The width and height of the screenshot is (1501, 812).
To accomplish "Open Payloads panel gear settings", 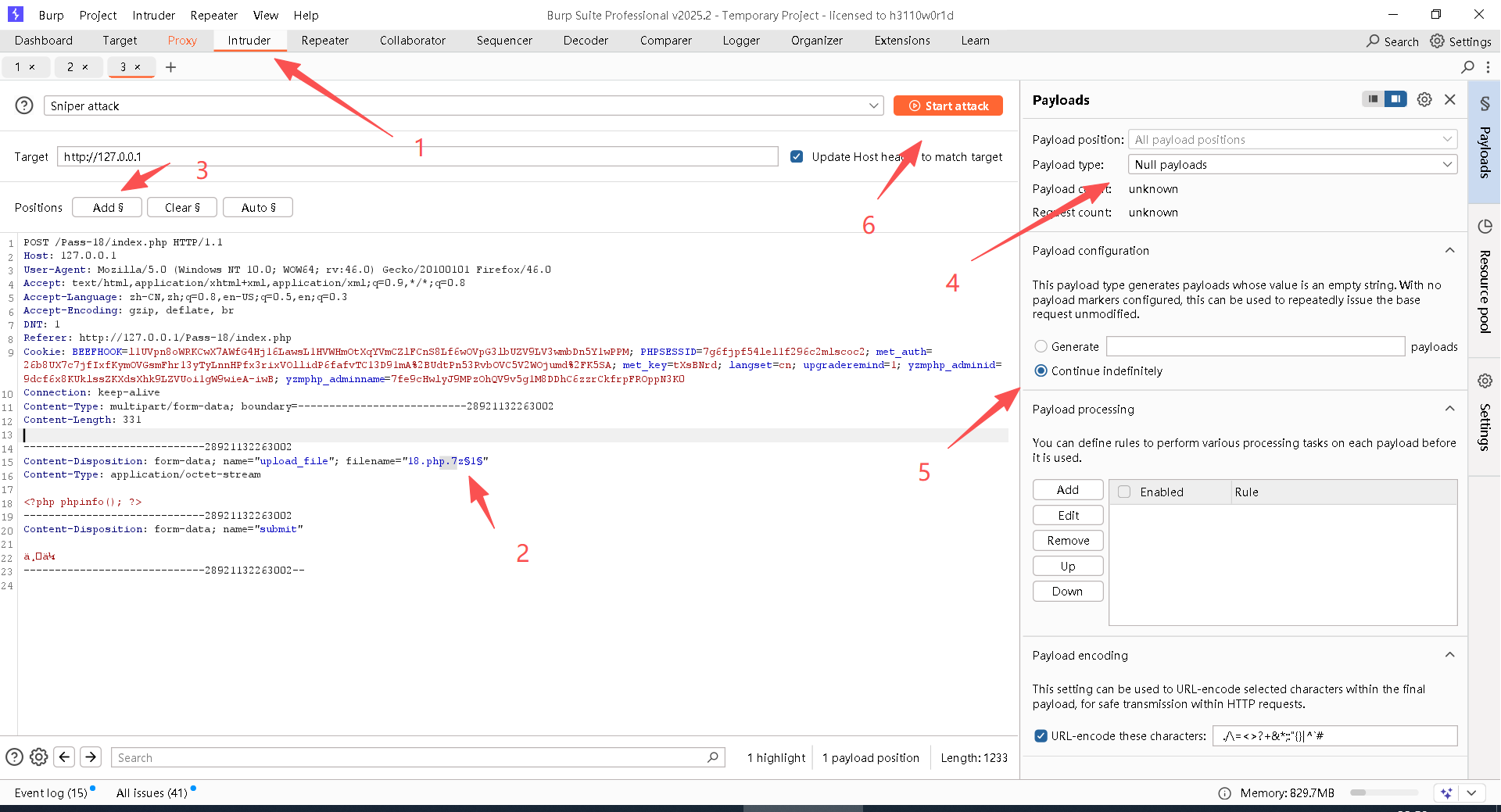I will 1424,99.
